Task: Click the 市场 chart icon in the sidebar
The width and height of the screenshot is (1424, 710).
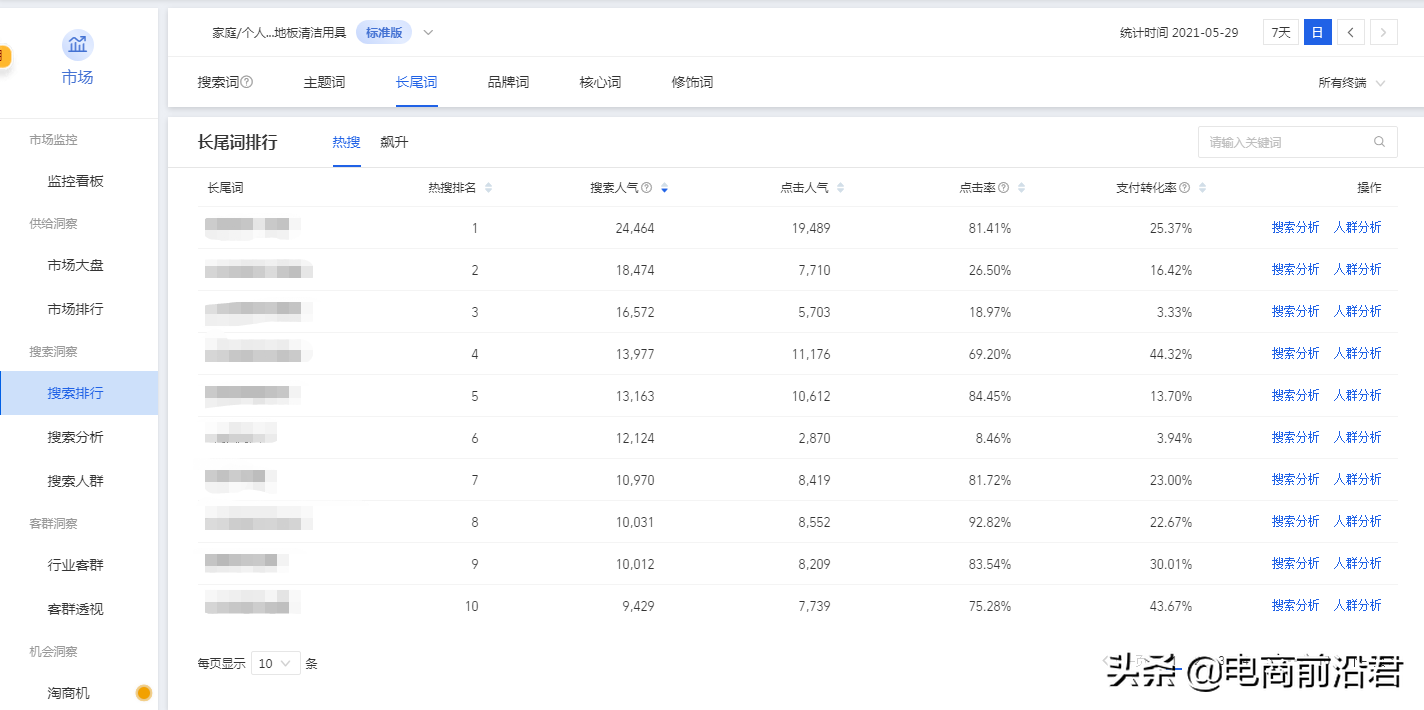Action: [x=77, y=45]
